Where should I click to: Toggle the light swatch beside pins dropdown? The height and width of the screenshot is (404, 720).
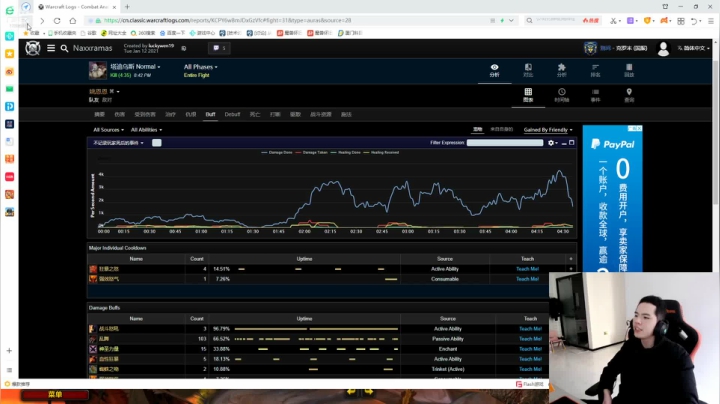click(x=157, y=143)
